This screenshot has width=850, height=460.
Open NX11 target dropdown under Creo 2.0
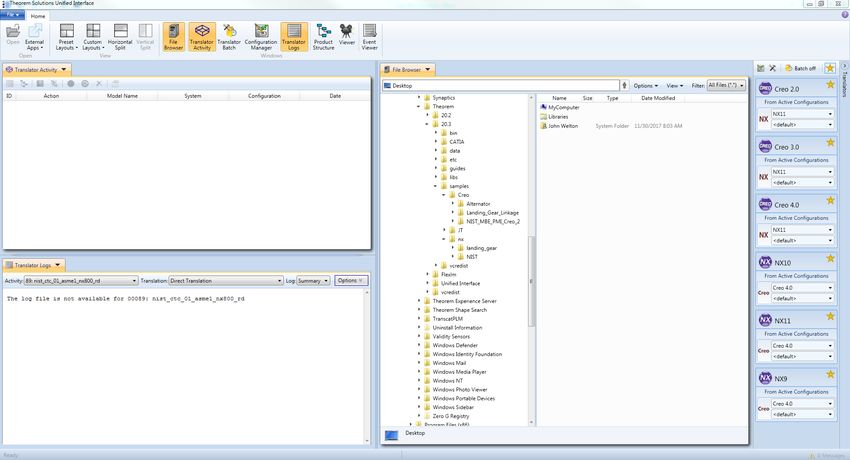tap(802, 114)
